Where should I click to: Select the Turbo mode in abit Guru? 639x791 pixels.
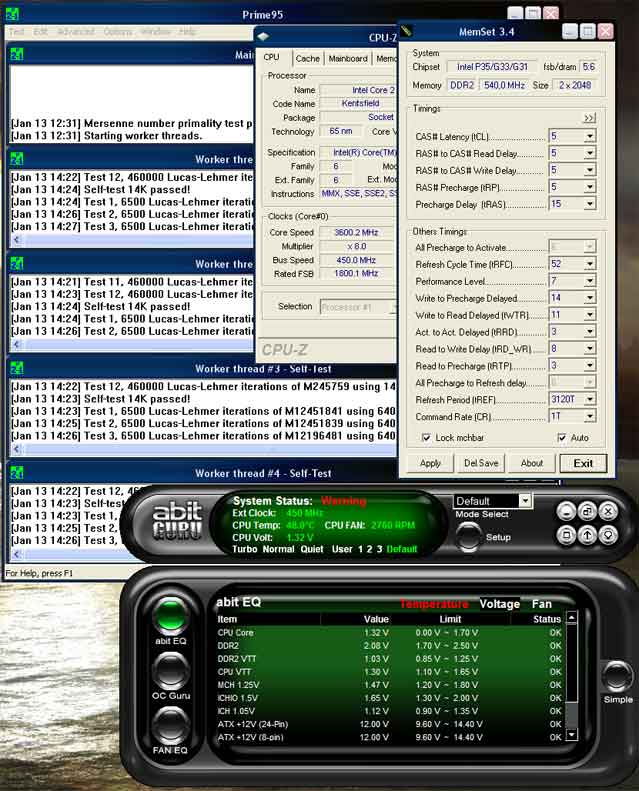(245, 549)
